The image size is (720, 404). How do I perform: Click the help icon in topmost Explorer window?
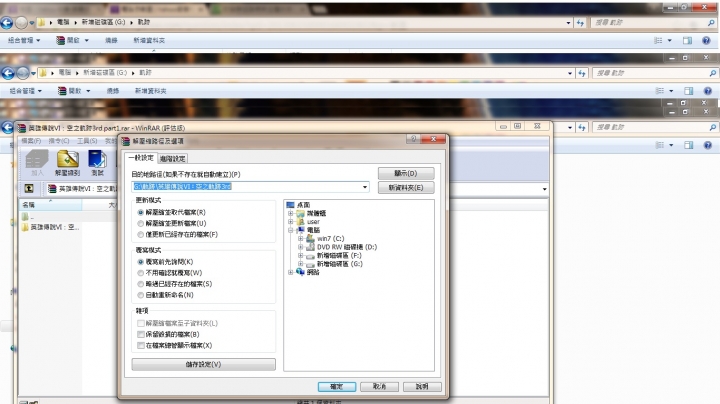coord(706,40)
